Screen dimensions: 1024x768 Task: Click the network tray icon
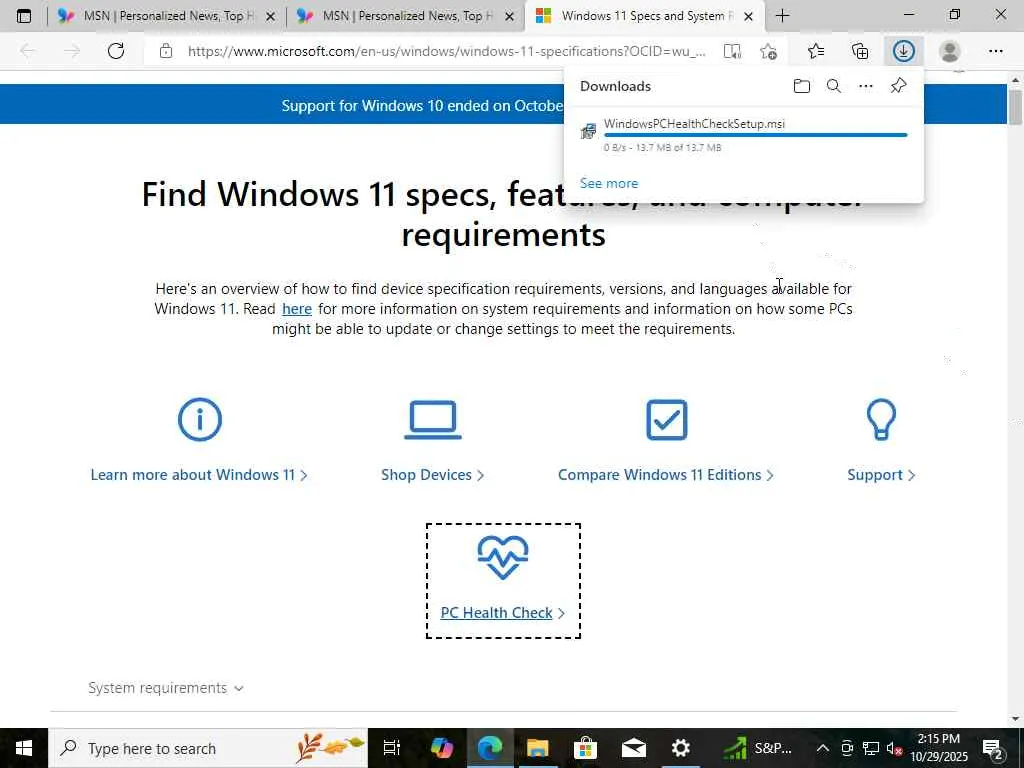tap(871, 748)
